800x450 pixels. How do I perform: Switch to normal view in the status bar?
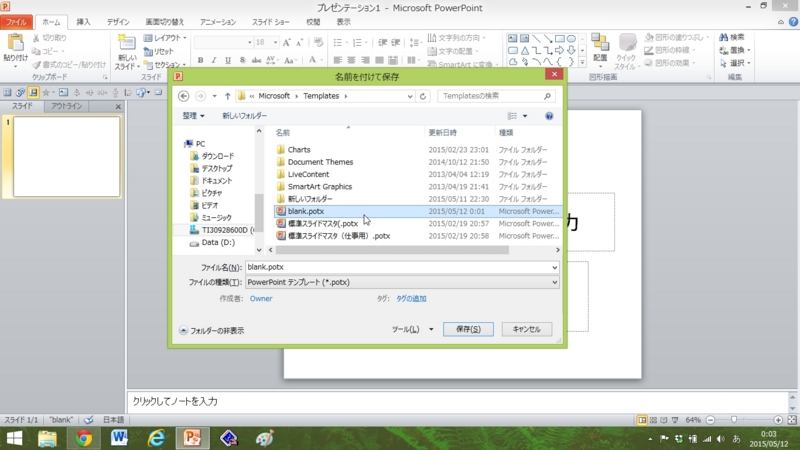pyautogui.click(x=642, y=420)
